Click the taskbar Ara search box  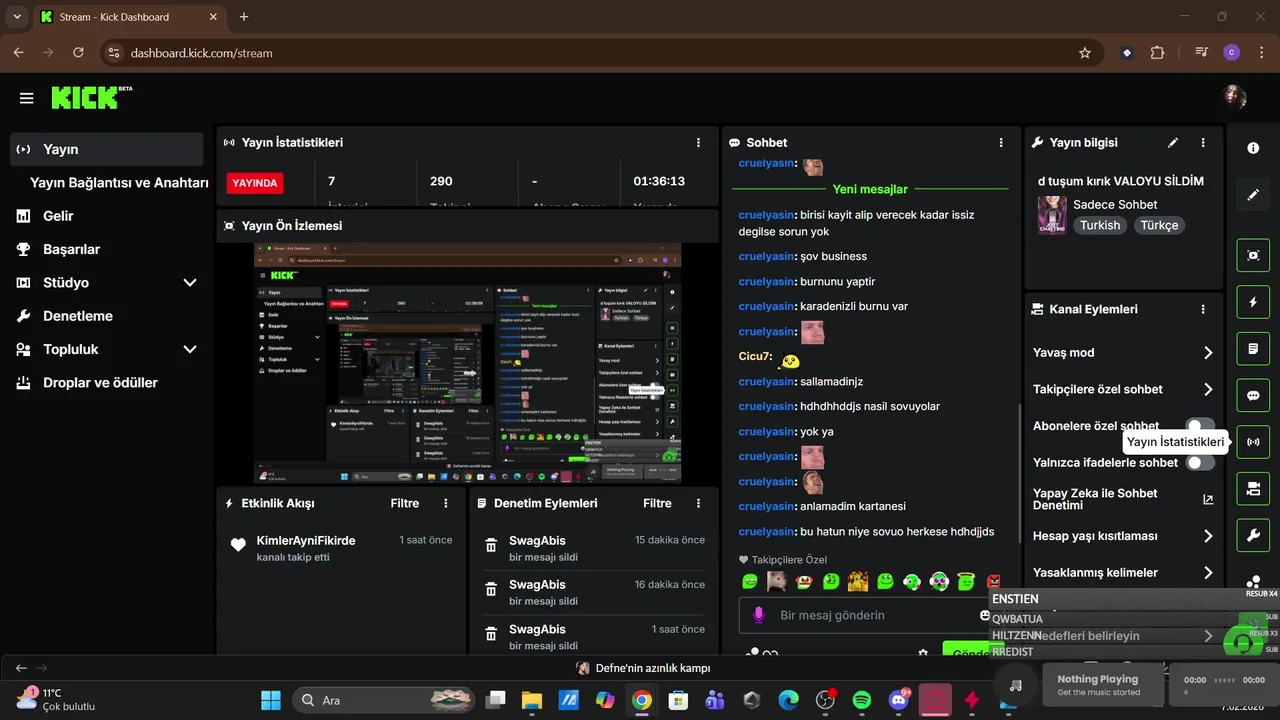point(384,700)
